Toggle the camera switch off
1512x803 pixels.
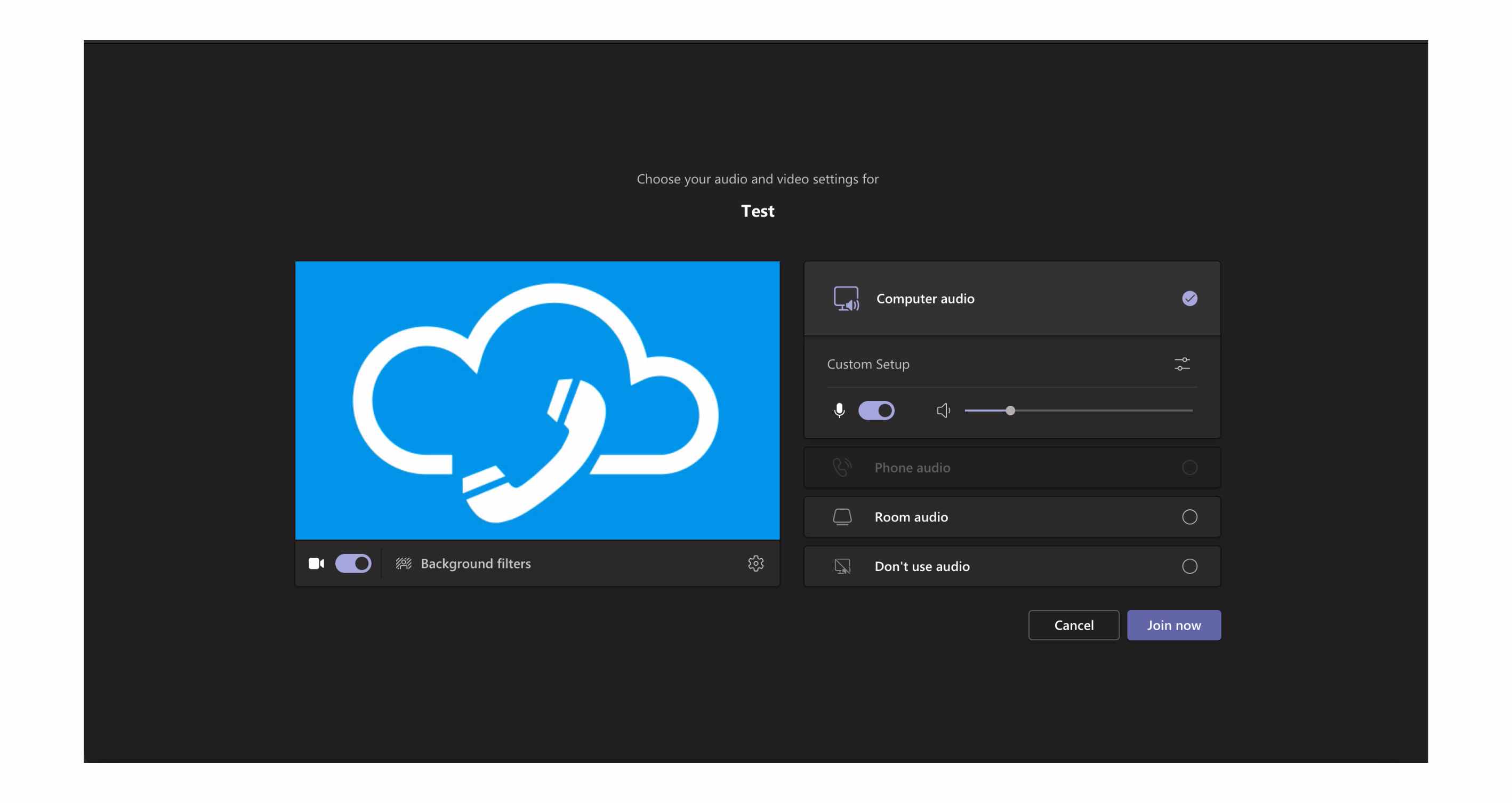[x=353, y=564]
